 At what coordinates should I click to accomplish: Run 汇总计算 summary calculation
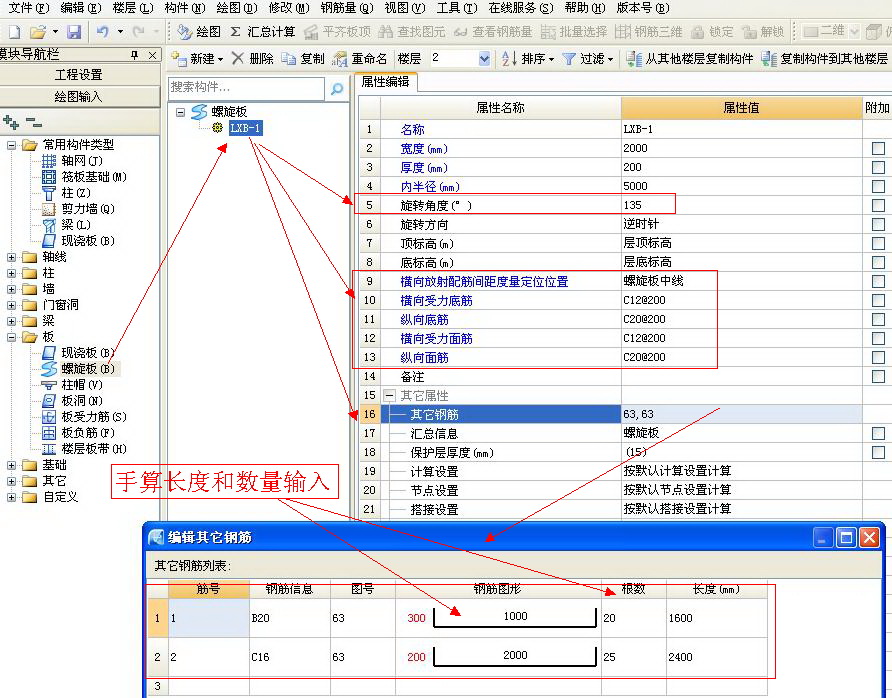click(x=263, y=32)
